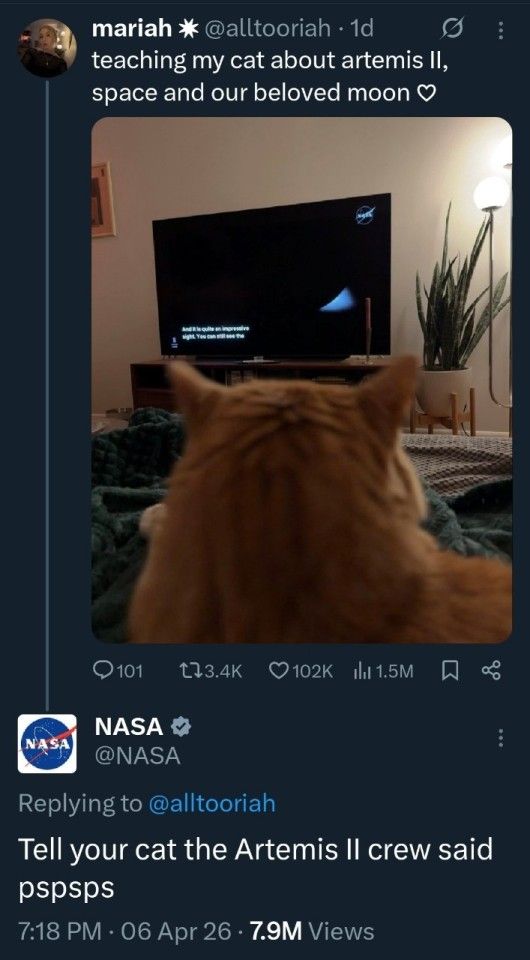Open the 1d timestamp on mariah's tweet
Viewport: 530px width, 960px height.
click(360, 28)
